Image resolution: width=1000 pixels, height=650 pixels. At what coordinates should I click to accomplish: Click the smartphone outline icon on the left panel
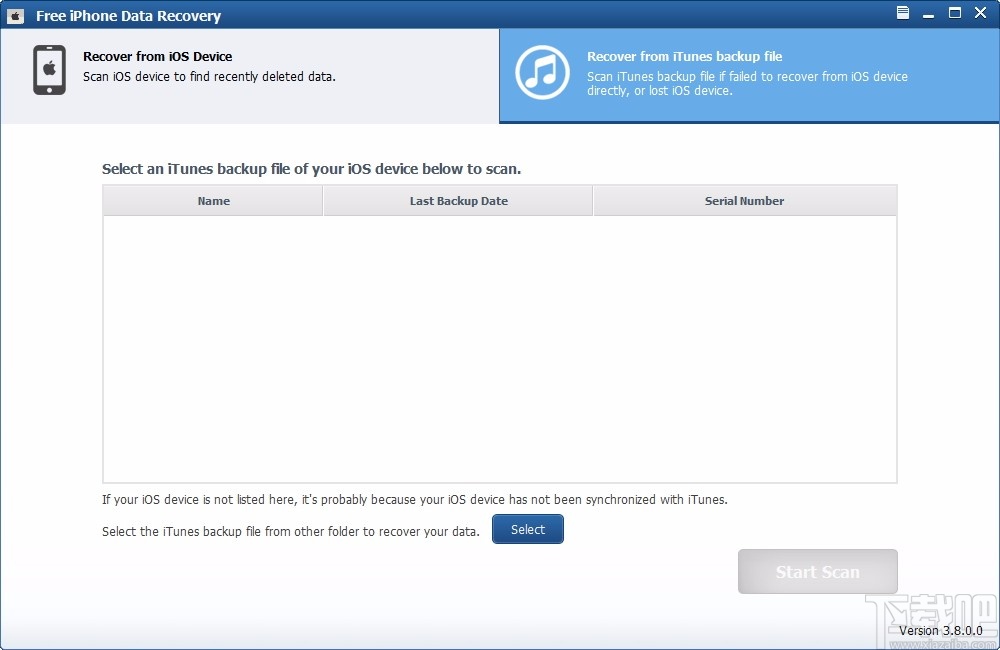(x=50, y=70)
